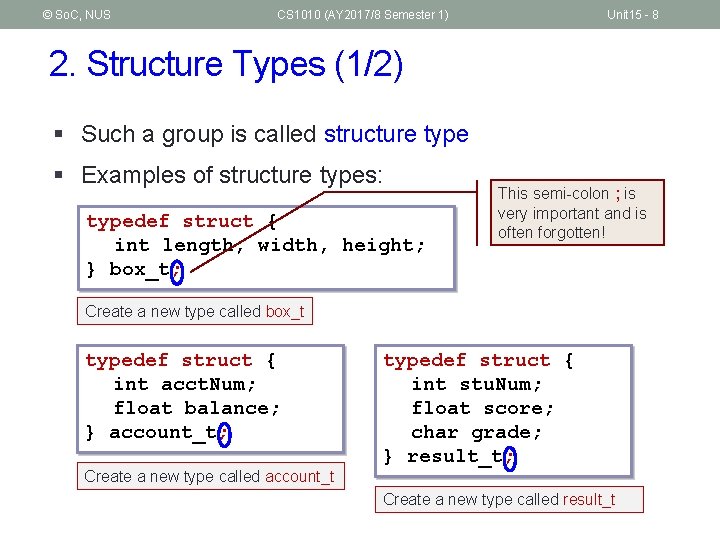Image resolution: width=720 pixels, height=540 pixels.
Task: Click the bullet "Such a group is called structure type"
Action: click(x=275, y=135)
